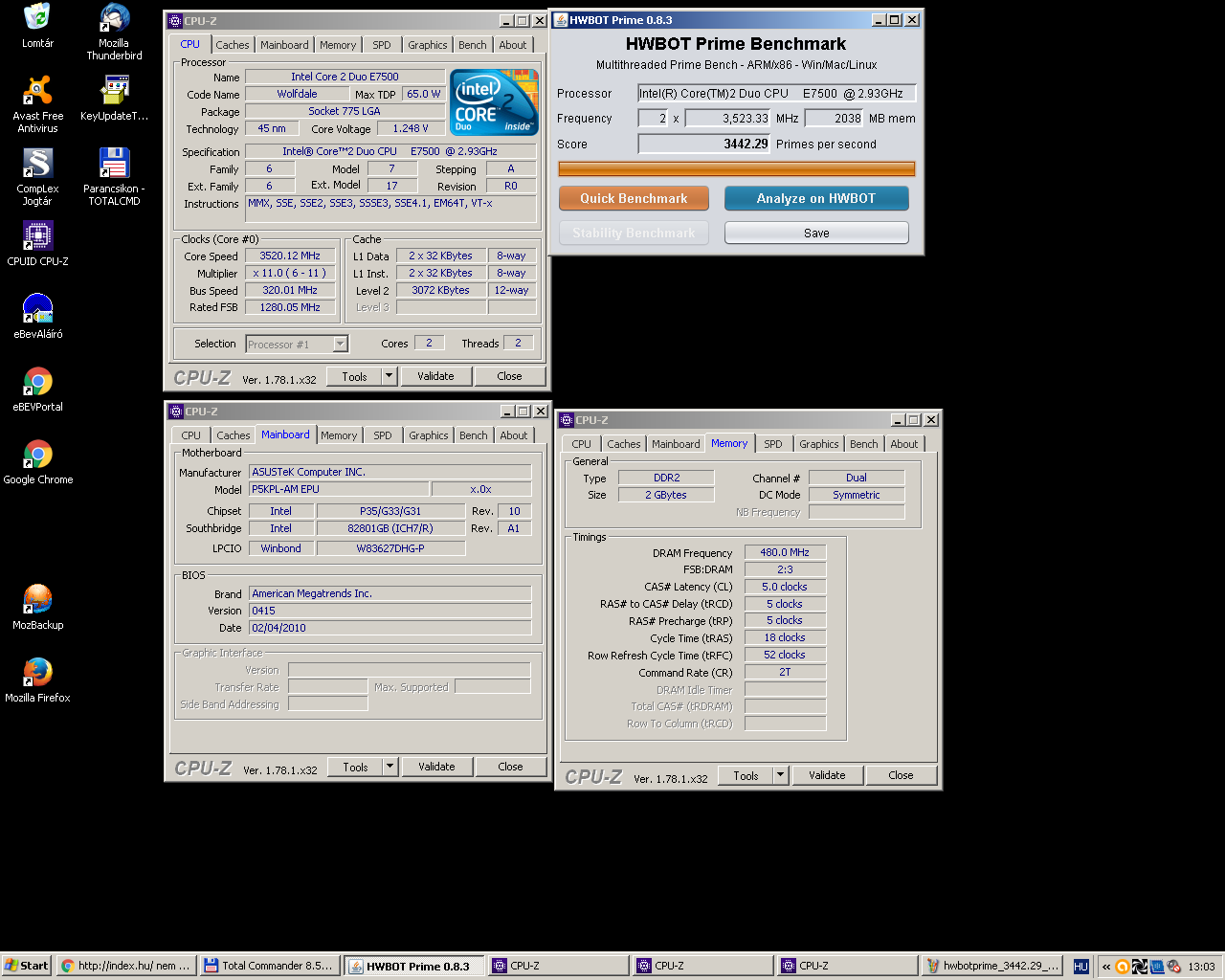The height and width of the screenshot is (980, 1225).
Task: Open Mainboard tab in top CPU-Z window
Action: click(284, 45)
